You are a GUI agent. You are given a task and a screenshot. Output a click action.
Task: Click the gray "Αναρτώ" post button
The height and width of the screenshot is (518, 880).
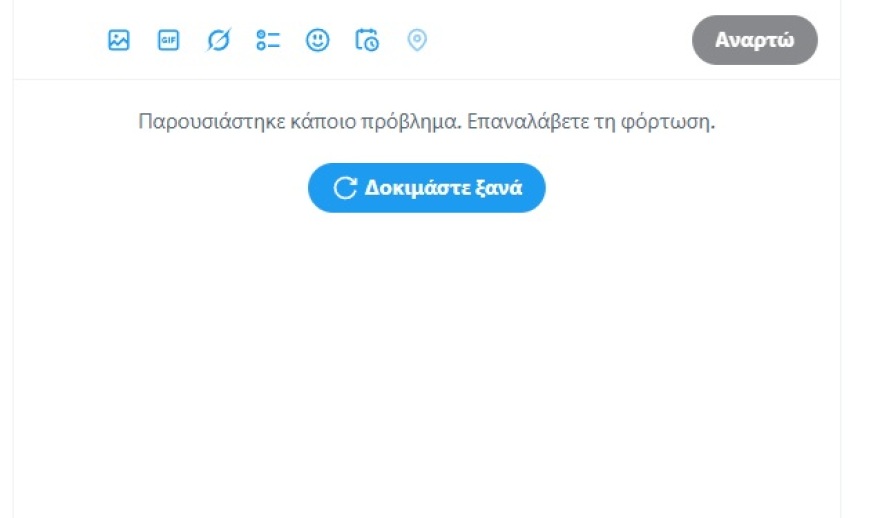(x=754, y=40)
